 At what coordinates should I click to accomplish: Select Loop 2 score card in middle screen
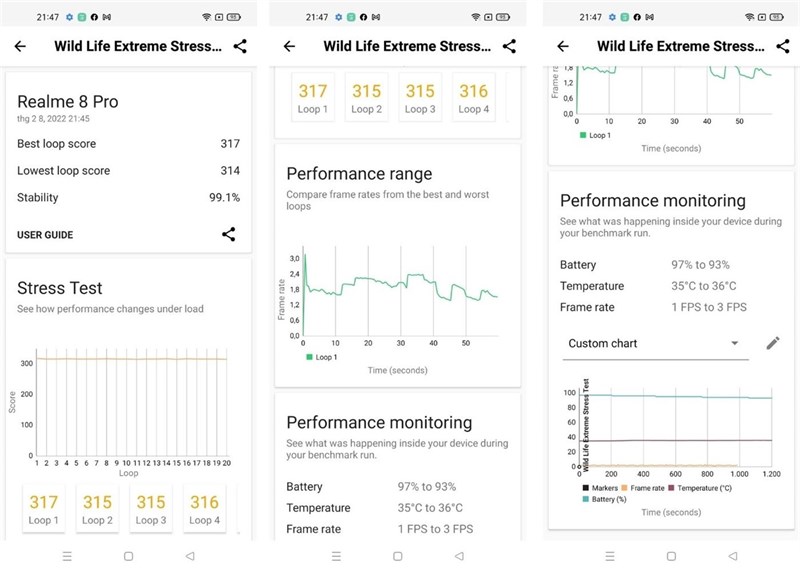366,97
